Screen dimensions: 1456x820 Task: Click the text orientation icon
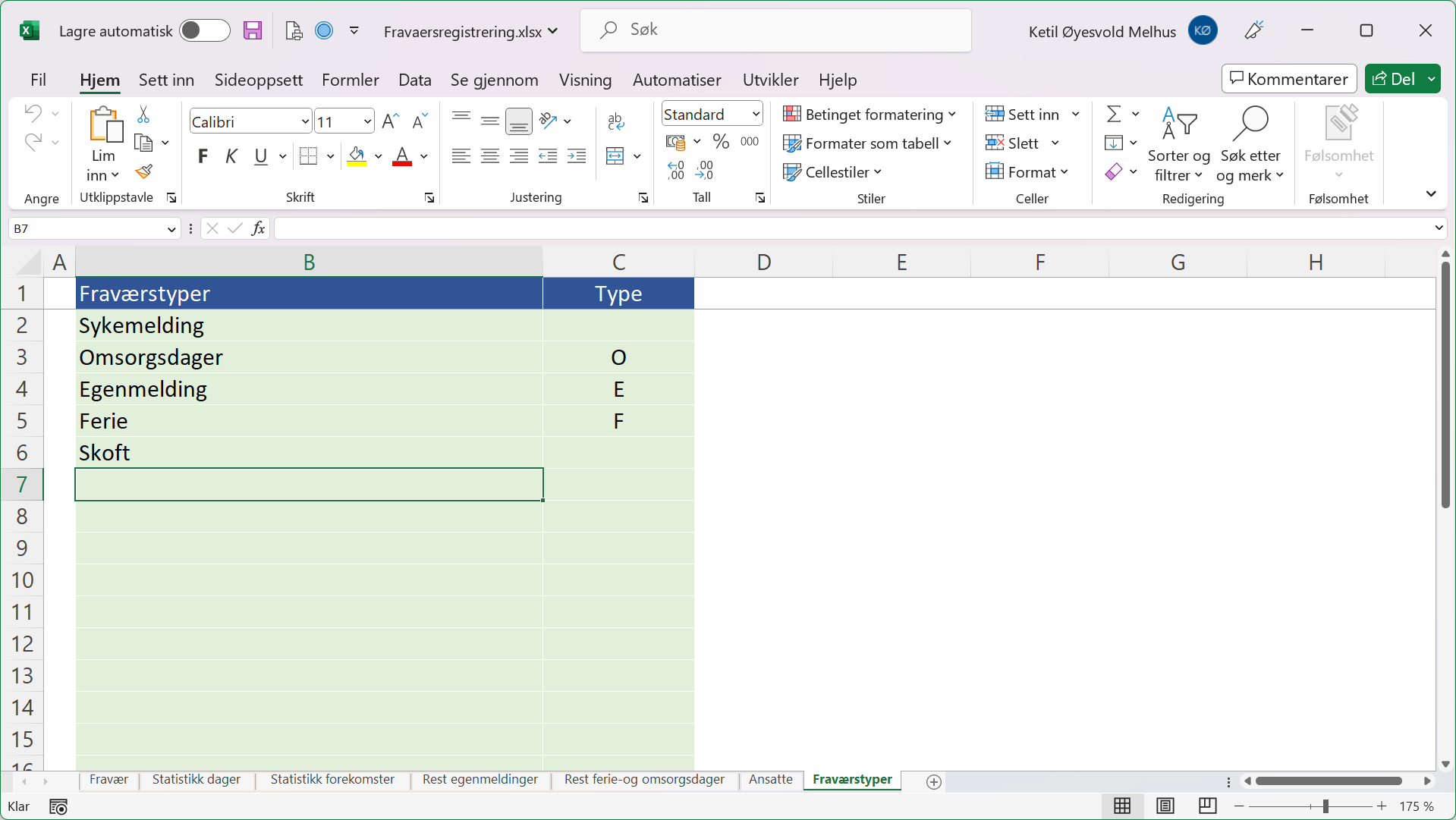[548, 121]
